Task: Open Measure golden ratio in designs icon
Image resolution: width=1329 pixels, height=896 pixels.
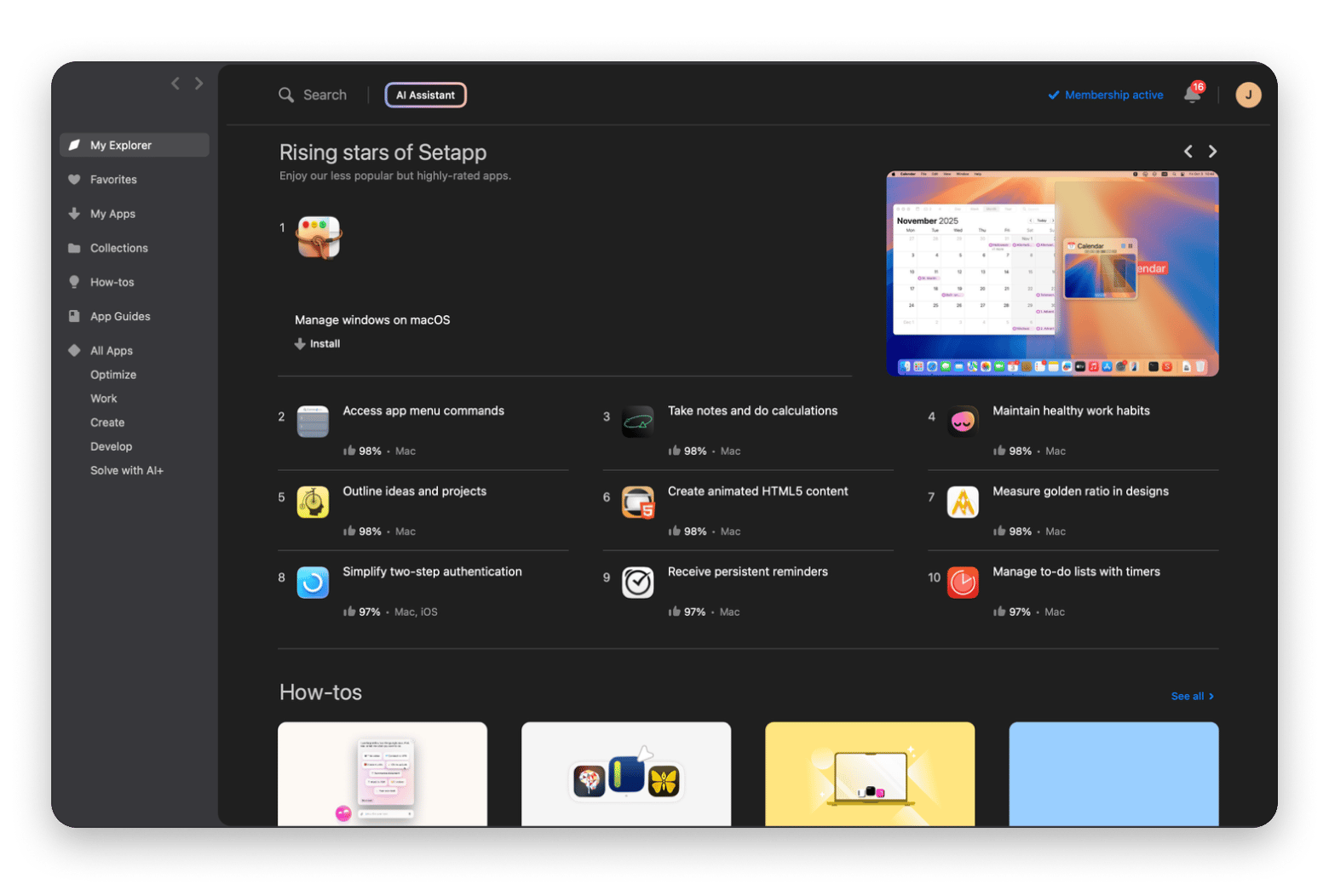Action: click(963, 502)
